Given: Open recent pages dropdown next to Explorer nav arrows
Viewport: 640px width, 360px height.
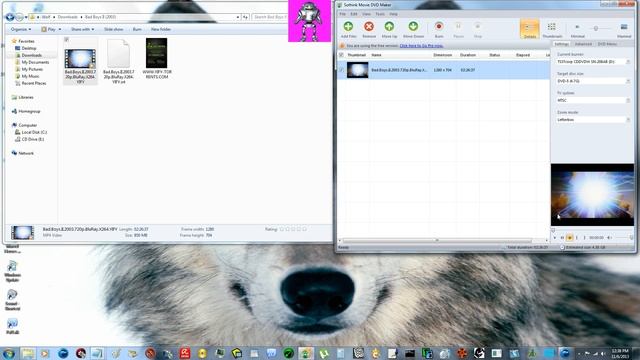Looking at the screenshot, I should [x=26, y=17].
